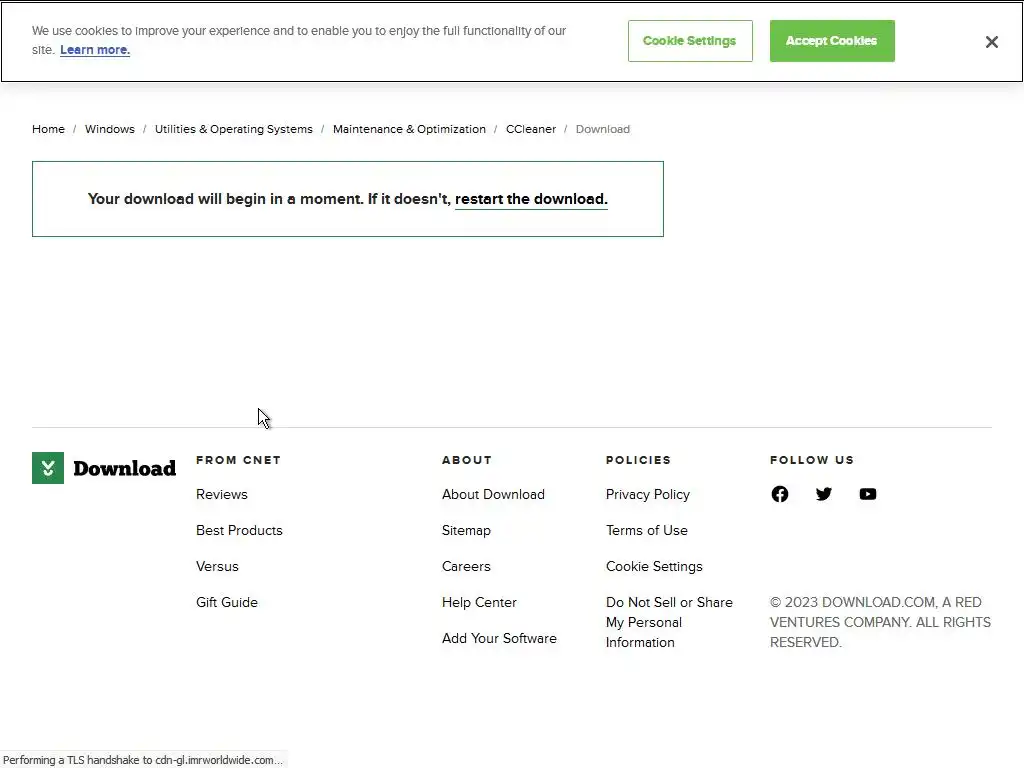Go to Home in breadcrumb
This screenshot has width=1024, height=768.
click(48, 129)
